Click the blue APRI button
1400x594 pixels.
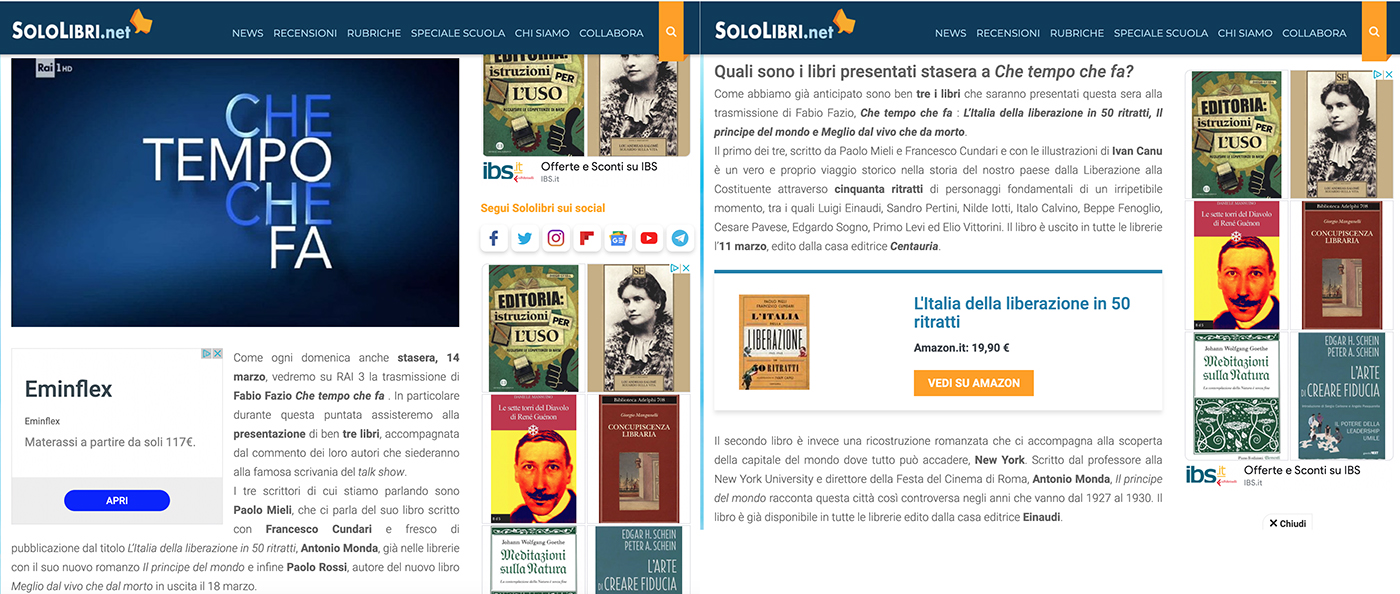pos(117,501)
